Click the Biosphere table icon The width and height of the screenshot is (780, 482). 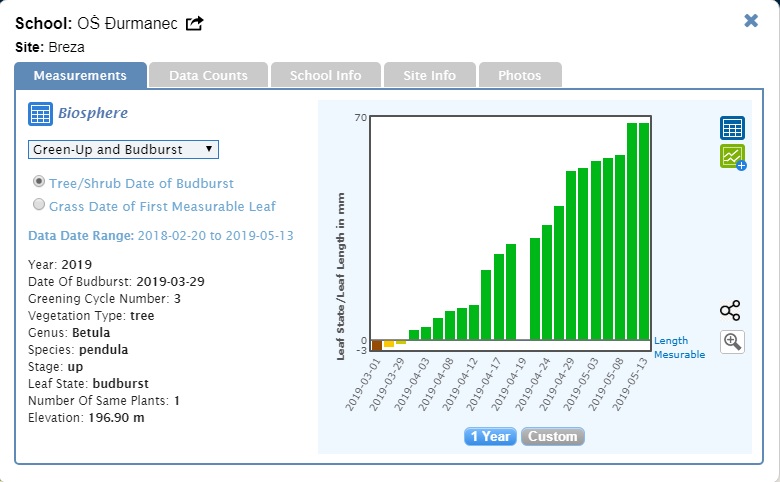pos(40,114)
